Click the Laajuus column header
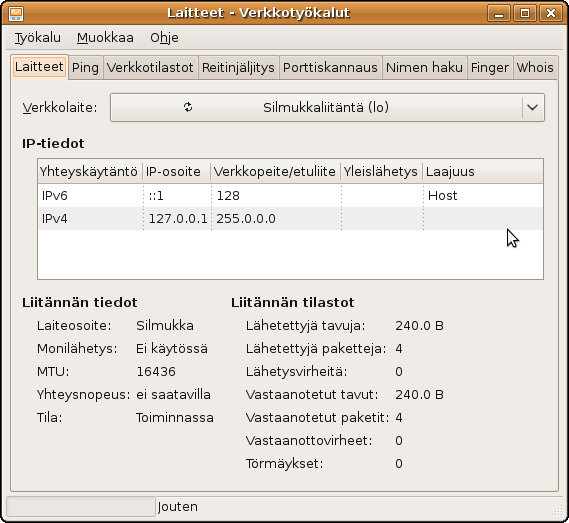This screenshot has width=569, height=523. pos(483,171)
